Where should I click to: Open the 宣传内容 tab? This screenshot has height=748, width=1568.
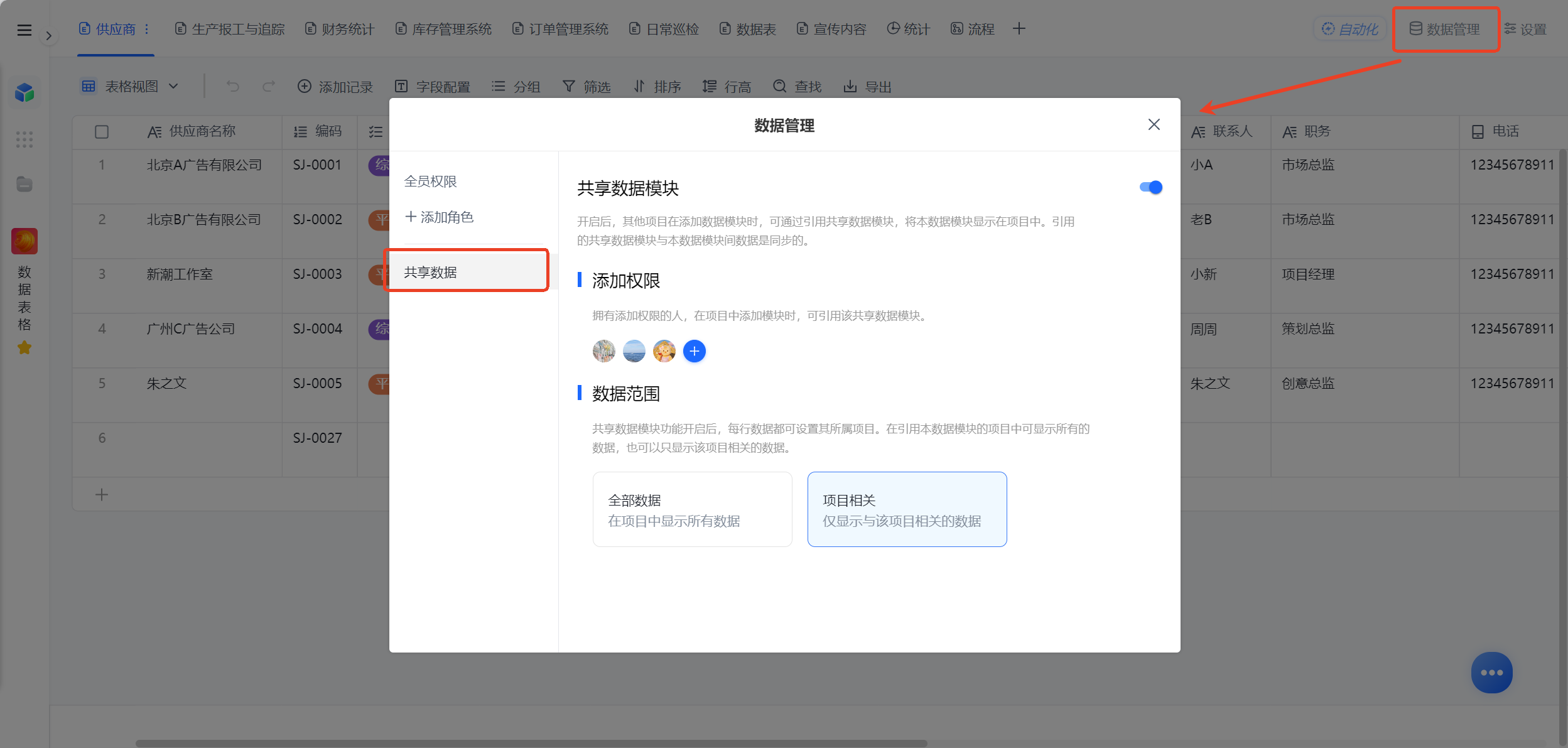831,29
